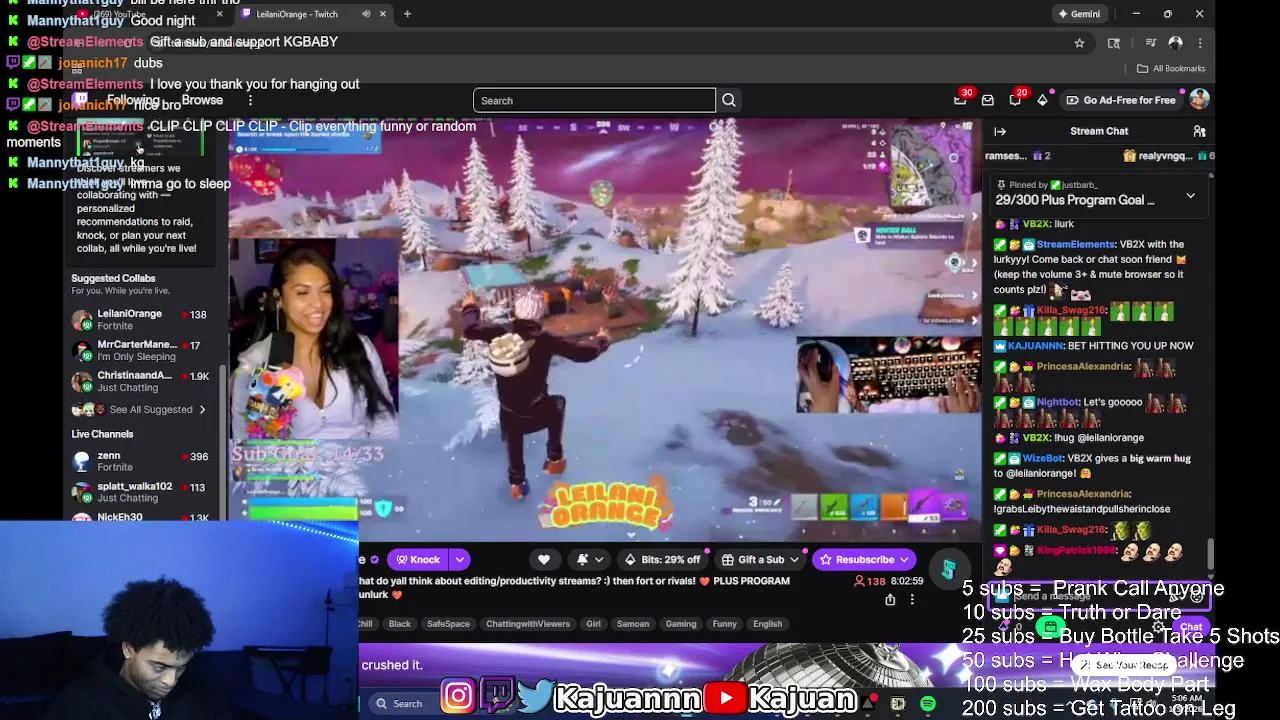Viewport: 1280px width, 720px height.
Task: Open the Browse page
Action: tap(202, 100)
